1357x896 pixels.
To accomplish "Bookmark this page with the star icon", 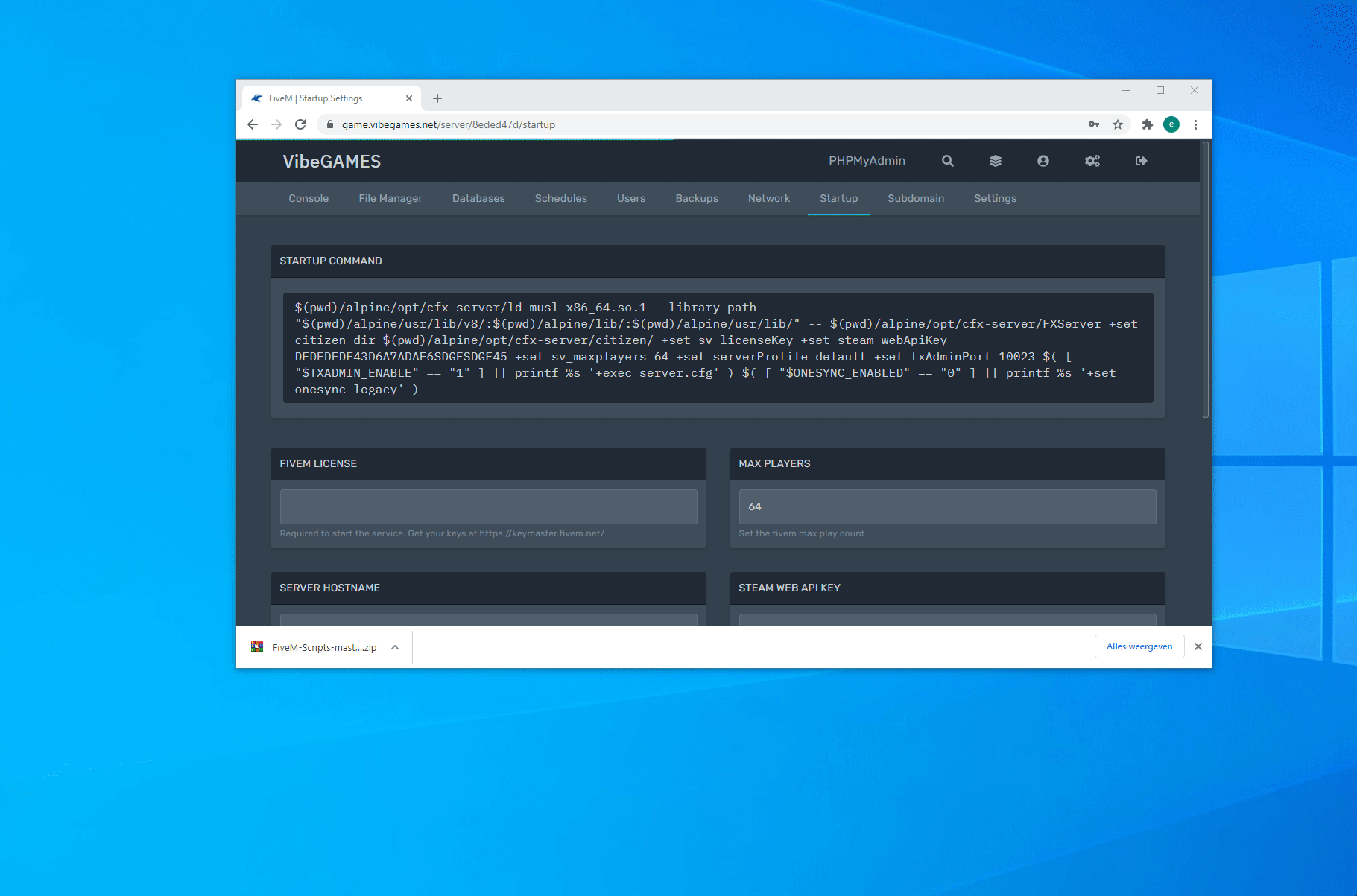I will click(x=1118, y=124).
